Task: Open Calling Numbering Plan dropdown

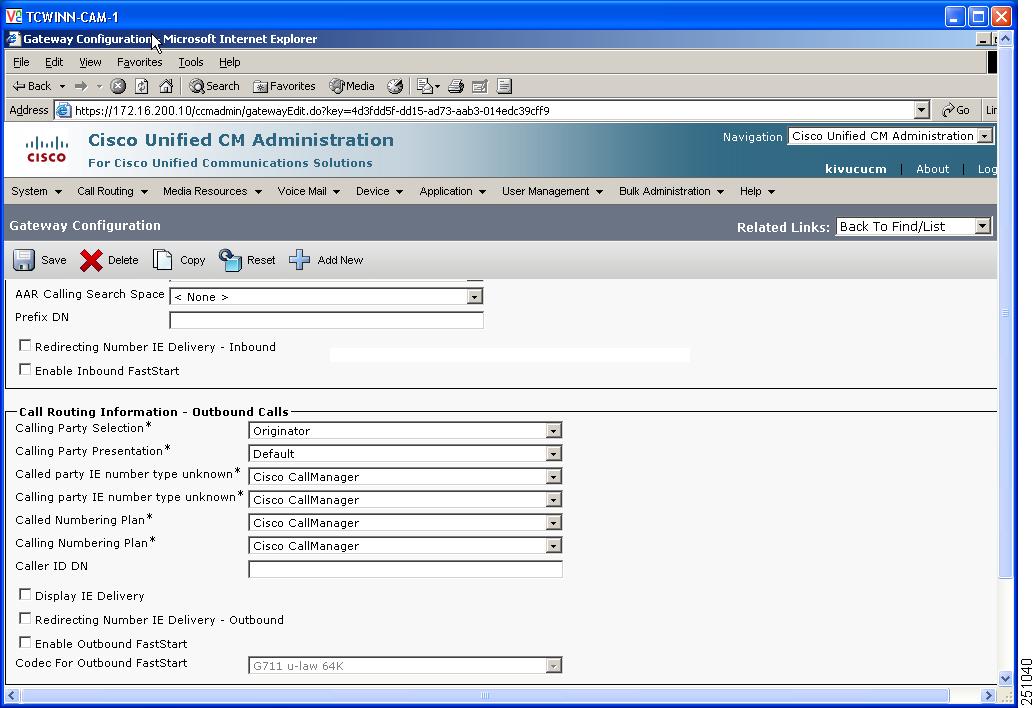Action: click(x=554, y=546)
